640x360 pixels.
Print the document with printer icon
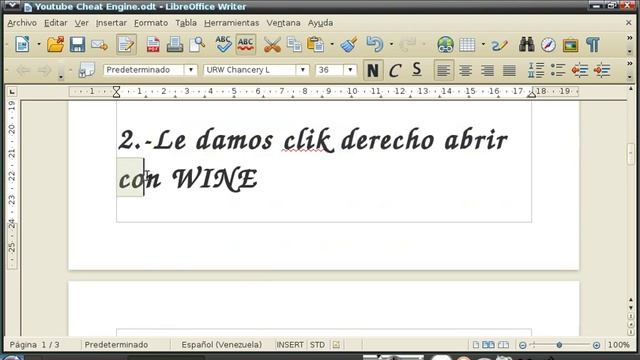pyautogui.click(x=175, y=44)
